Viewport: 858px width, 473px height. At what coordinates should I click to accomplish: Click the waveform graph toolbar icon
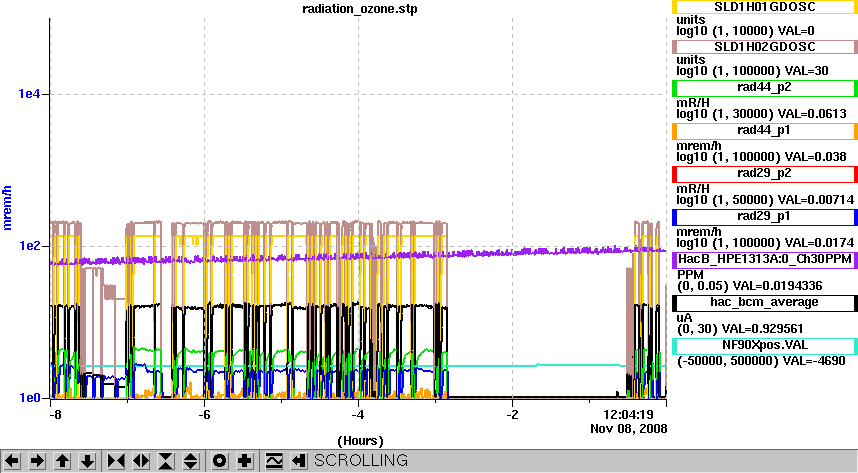coord(274,460)
